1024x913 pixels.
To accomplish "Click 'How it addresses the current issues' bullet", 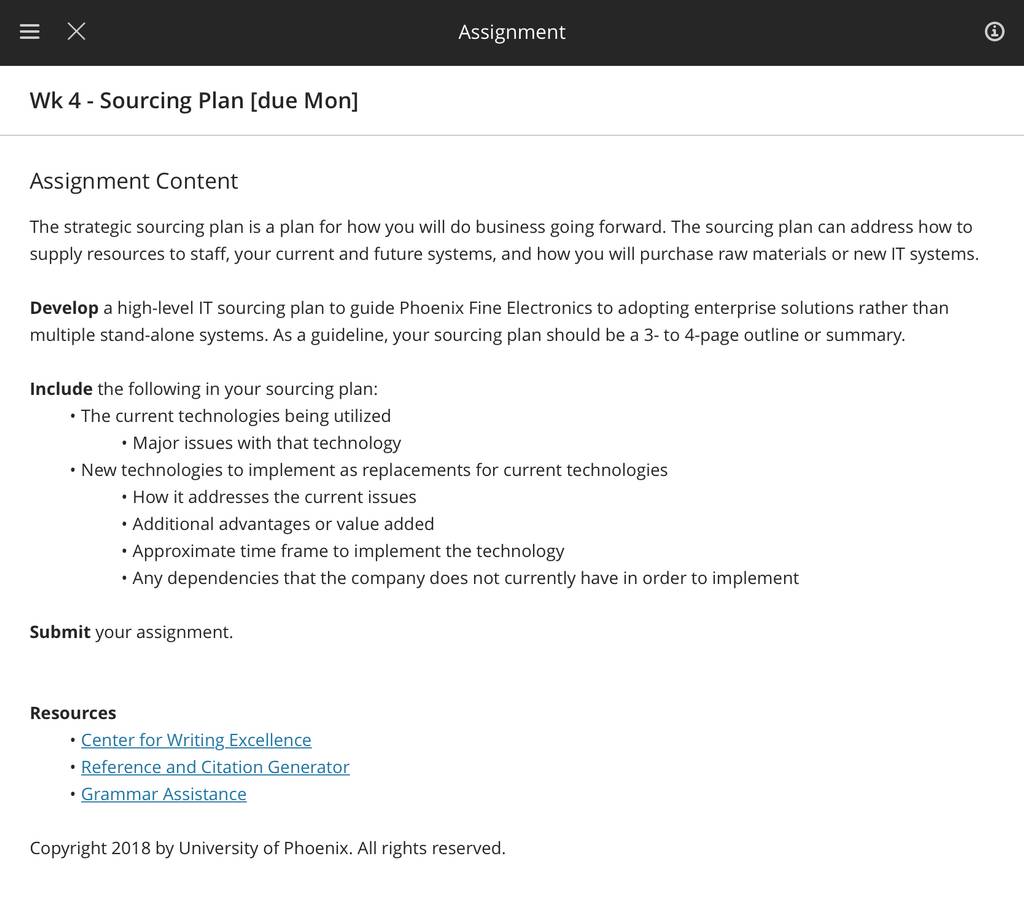I will [274, 497].
